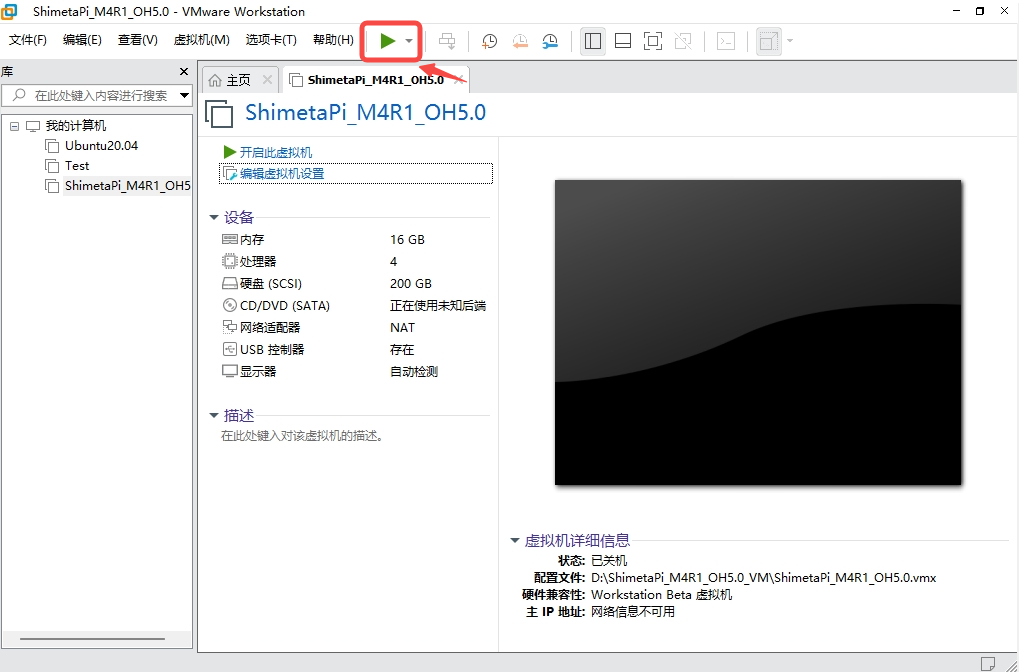Viewport: 1019px width, 672px height.
Task: Click the ShimetaPi_M4R1_OH5.0 VM heading
Action: click(365, 112)
